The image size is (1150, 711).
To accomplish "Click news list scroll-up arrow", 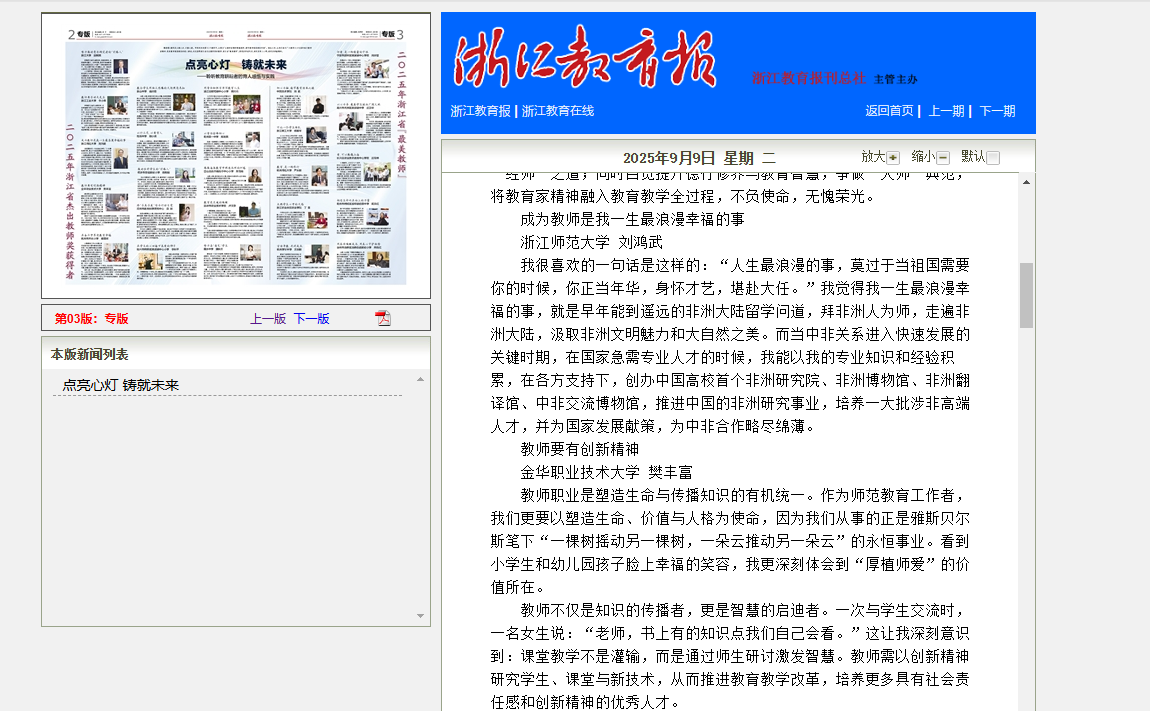I will coord(420,379).
